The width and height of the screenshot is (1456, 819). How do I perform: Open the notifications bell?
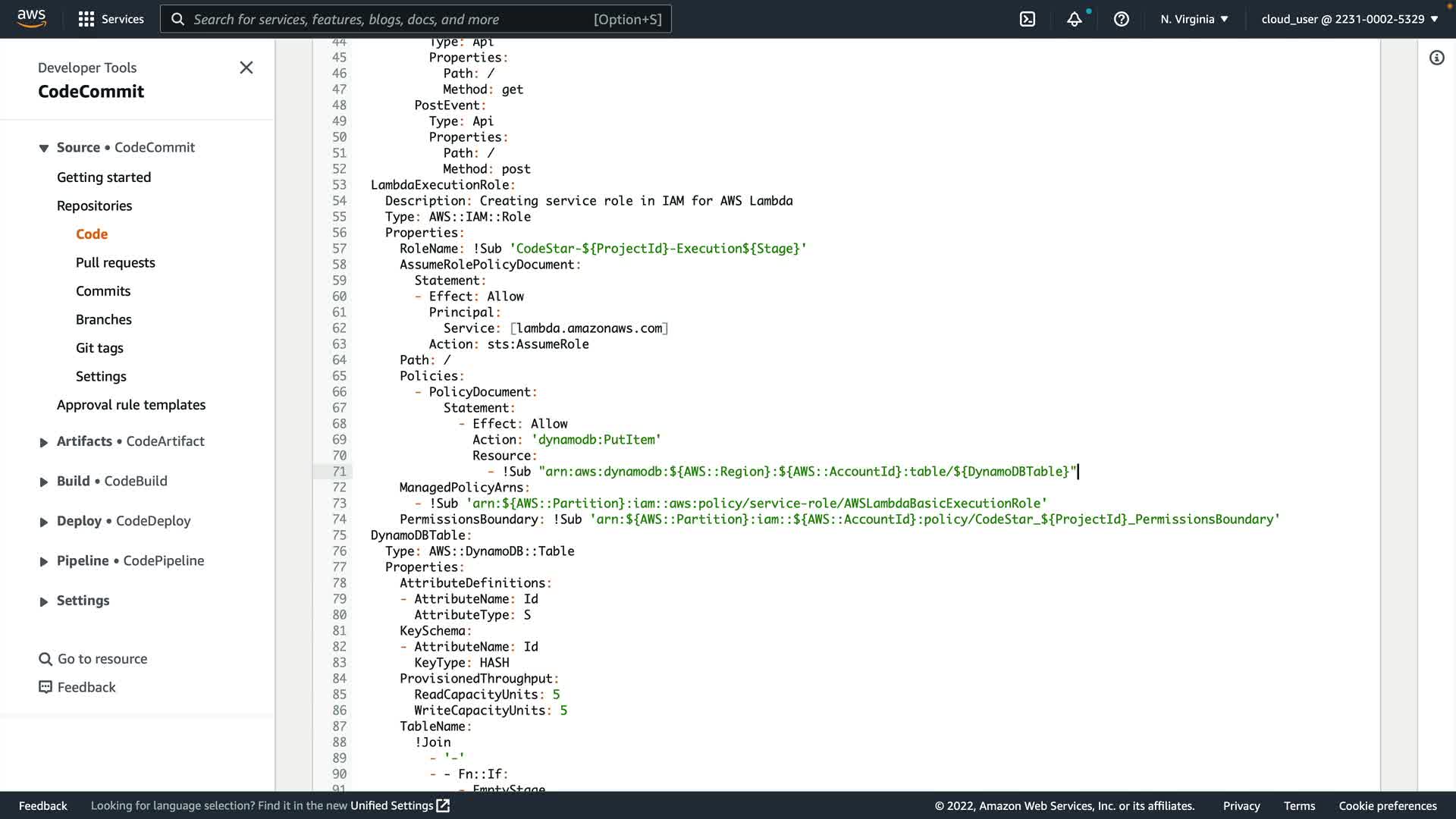[x=1074, y=19]
